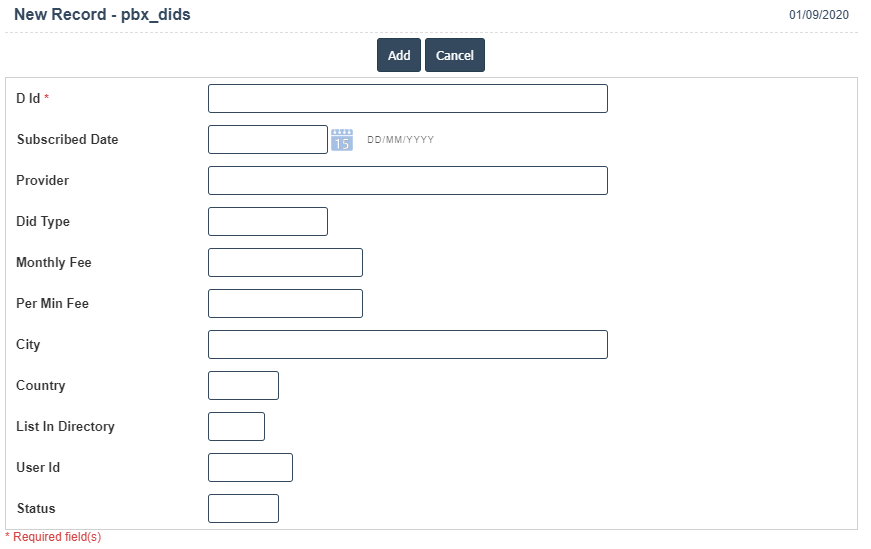Select the Provider input field

pos(407,181)
